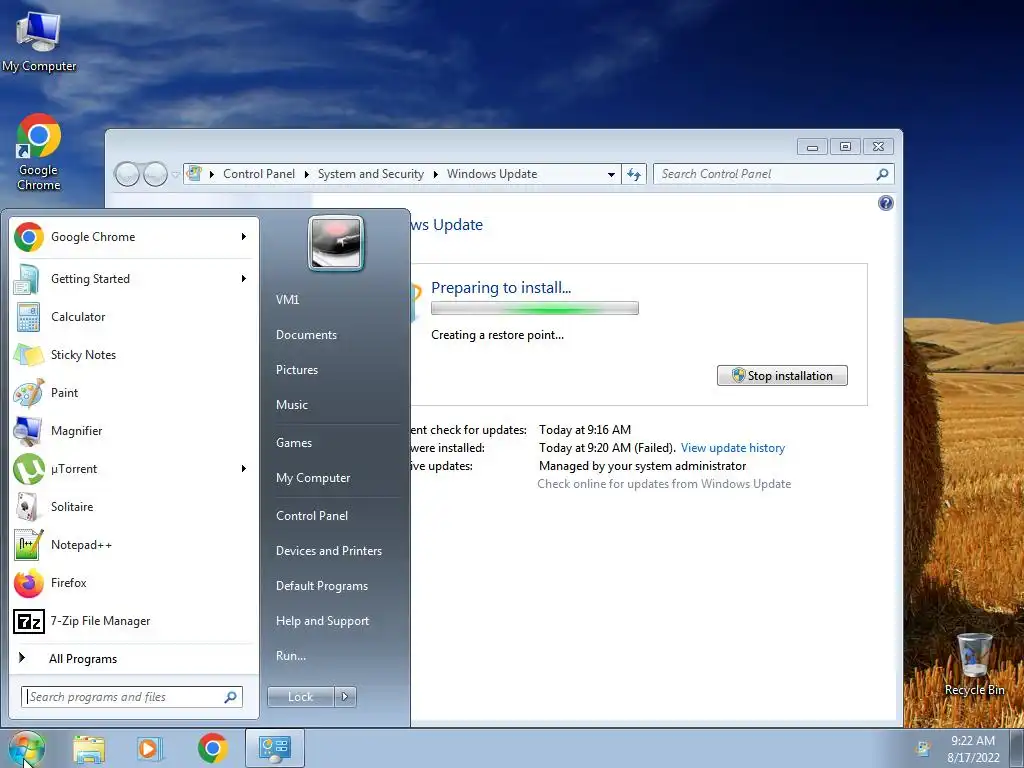The height and width of the screenshot is (768, 1024).
Task: Click the Chrome icon on the taskbar
Action: [212, 748]
